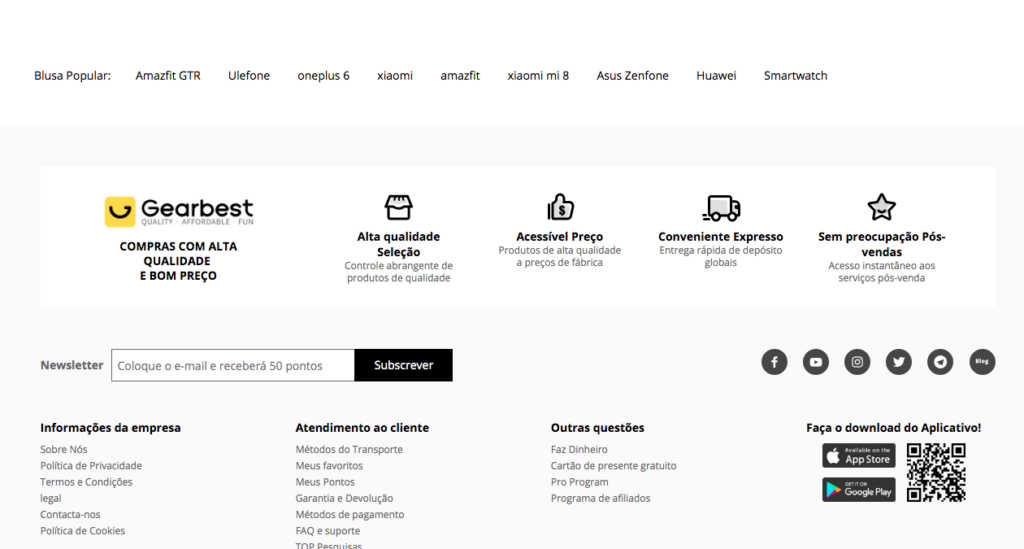Open the Pro Program link
1024x549 pixels.
point(579,482)
